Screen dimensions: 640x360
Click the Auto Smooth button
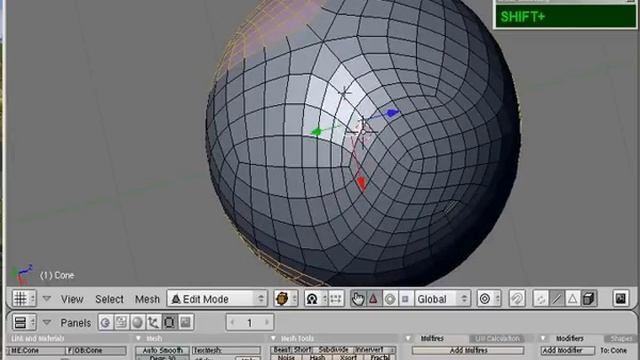click(162, 351)
